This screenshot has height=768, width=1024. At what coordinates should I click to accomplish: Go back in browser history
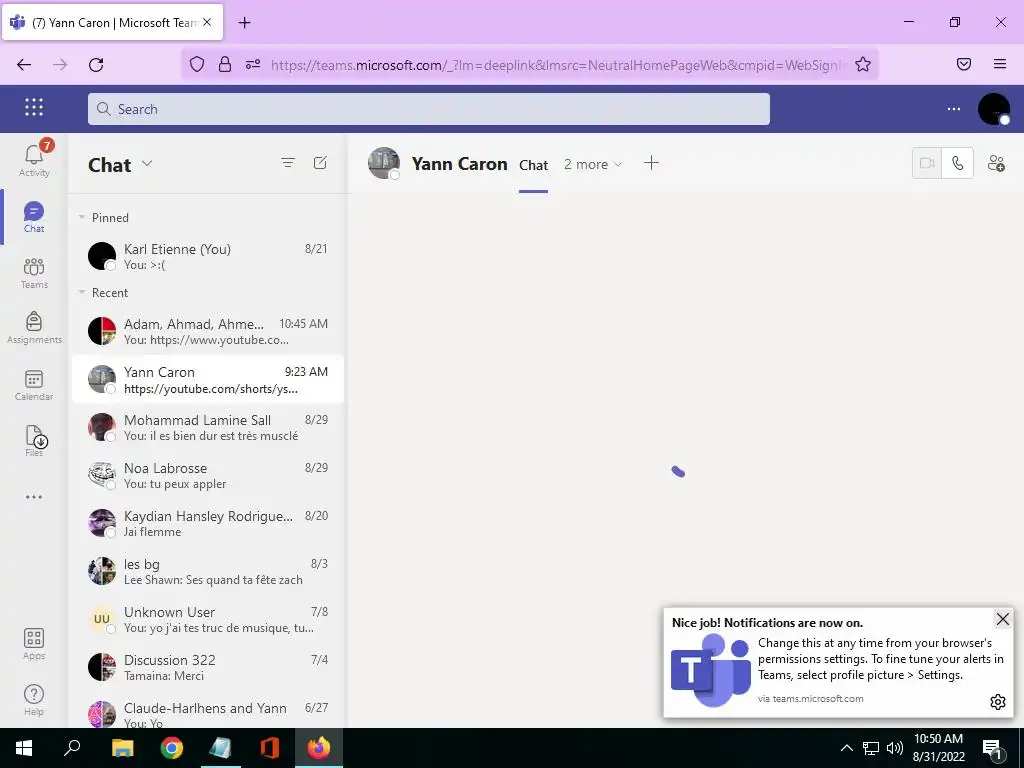tap(24, 65)
